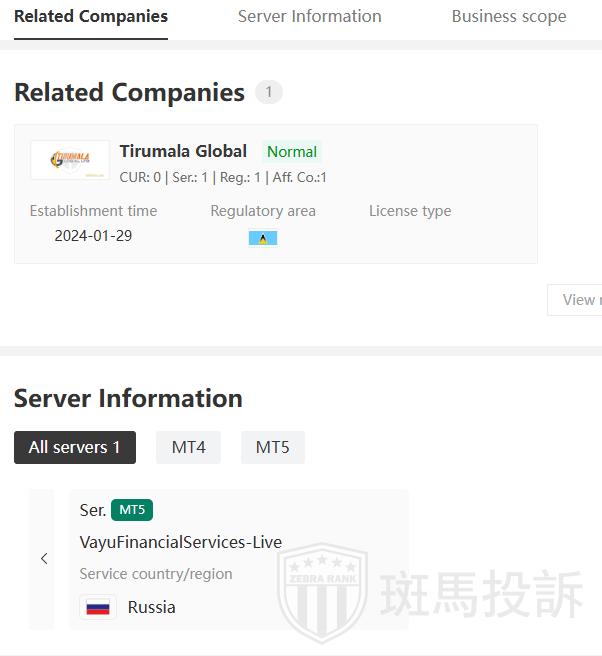Screen dimensions: 602x656
Task: Filter servers by MT4
Action: click(188, 447)
